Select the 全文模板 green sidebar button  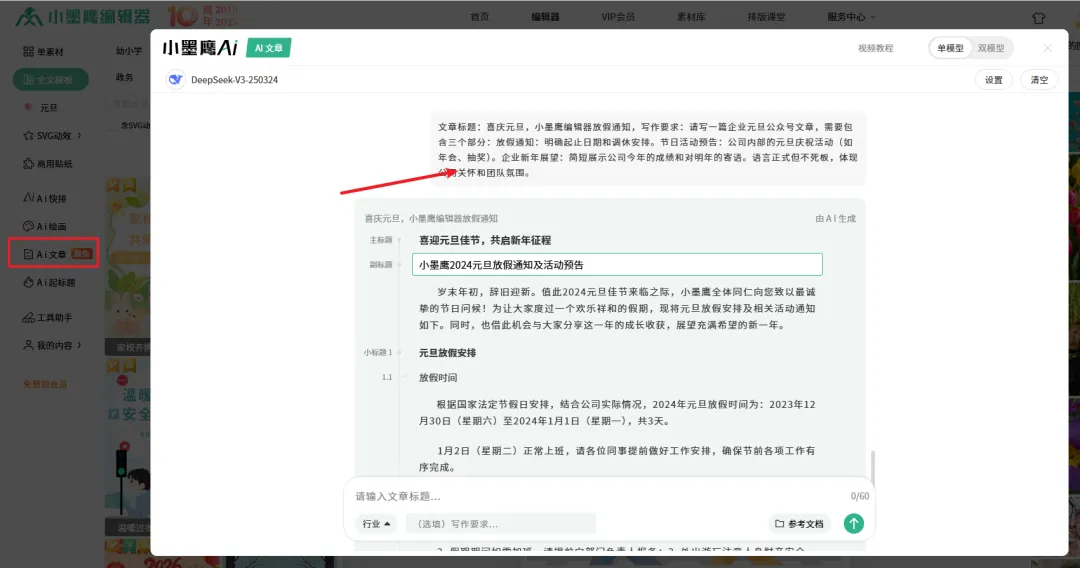[50, 80]
